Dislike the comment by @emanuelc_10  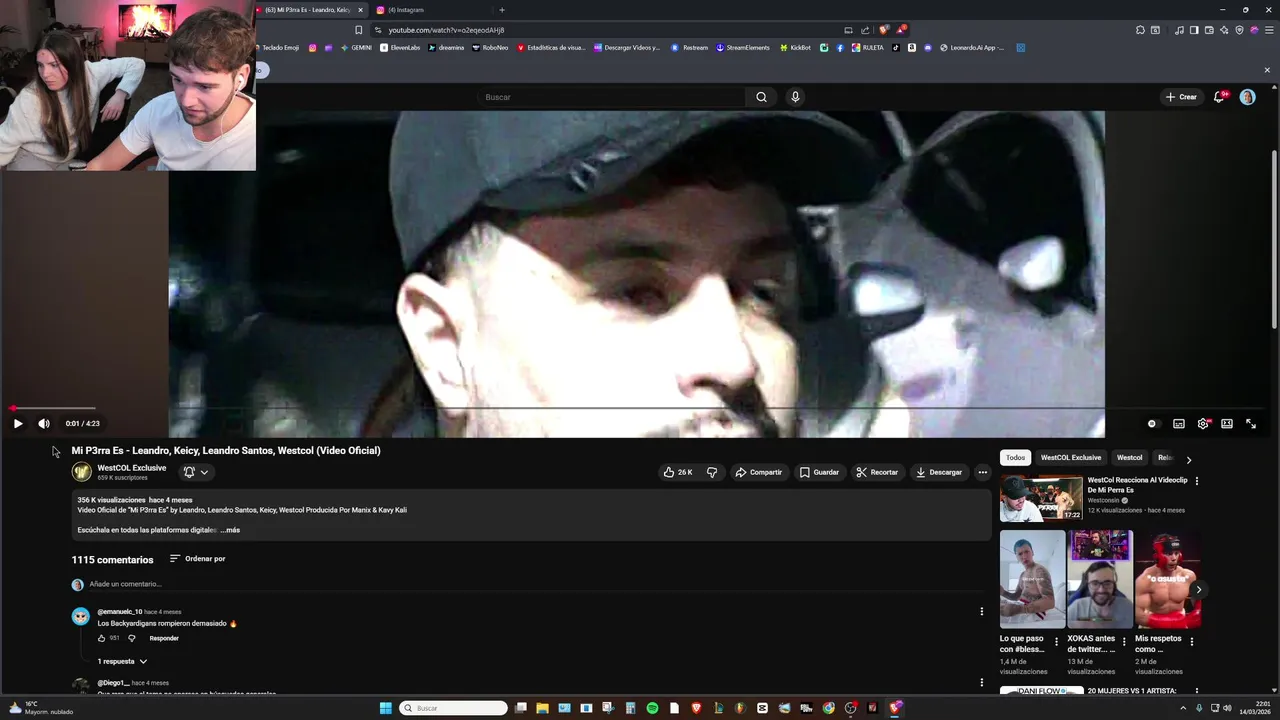point(131,638)
